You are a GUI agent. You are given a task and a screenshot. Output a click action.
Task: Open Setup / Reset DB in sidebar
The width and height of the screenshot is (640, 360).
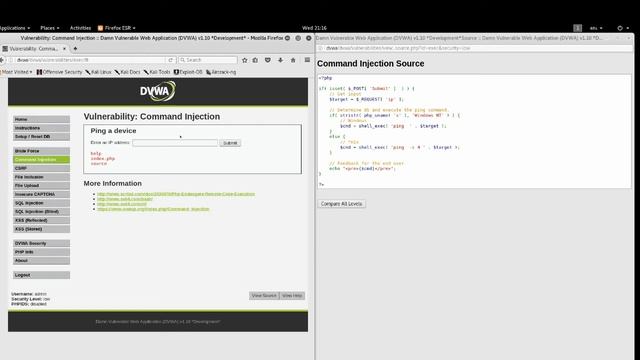point(41,136)
